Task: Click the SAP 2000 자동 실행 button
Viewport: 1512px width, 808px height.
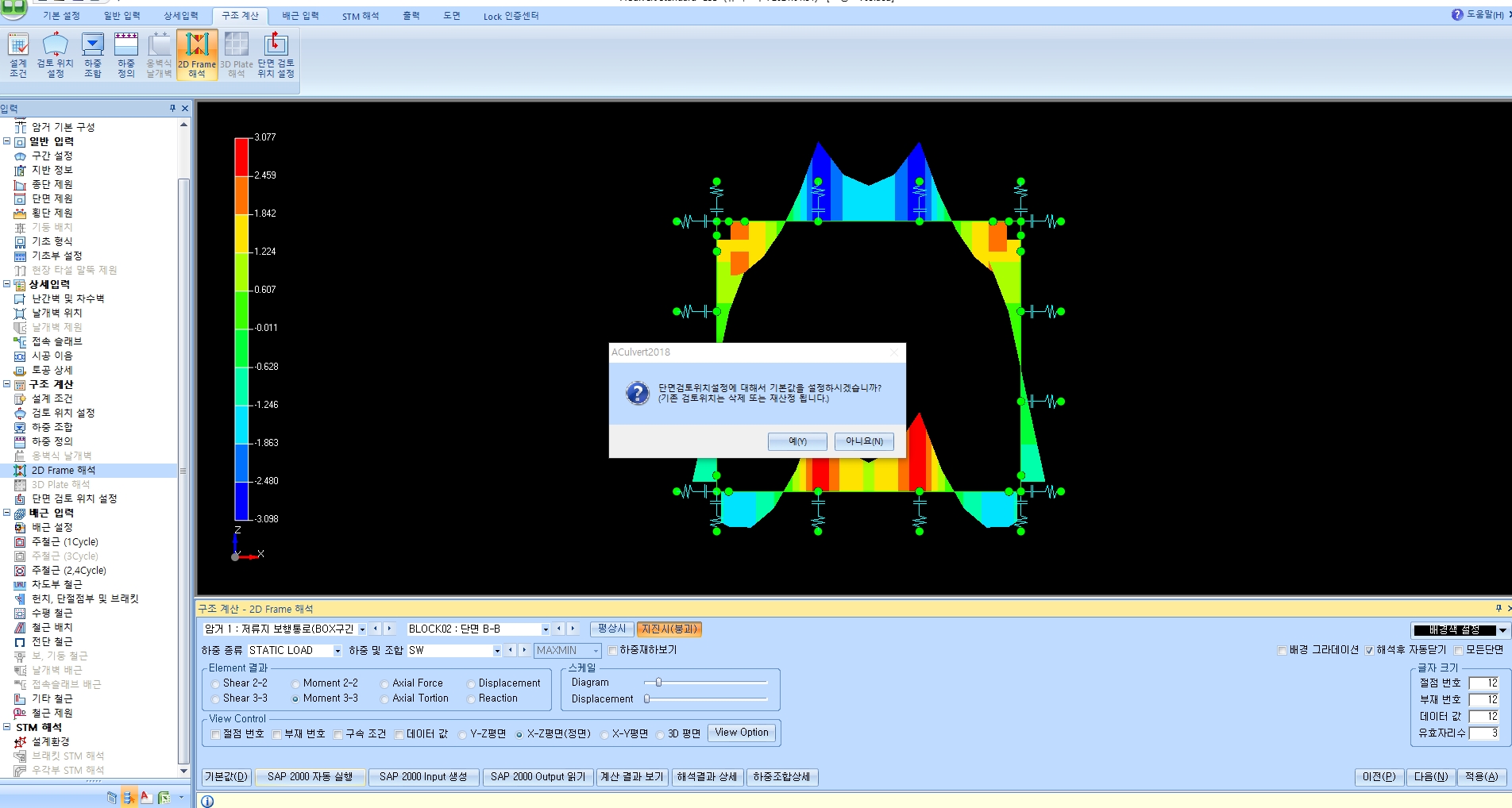Action: (x=310, y=777)
